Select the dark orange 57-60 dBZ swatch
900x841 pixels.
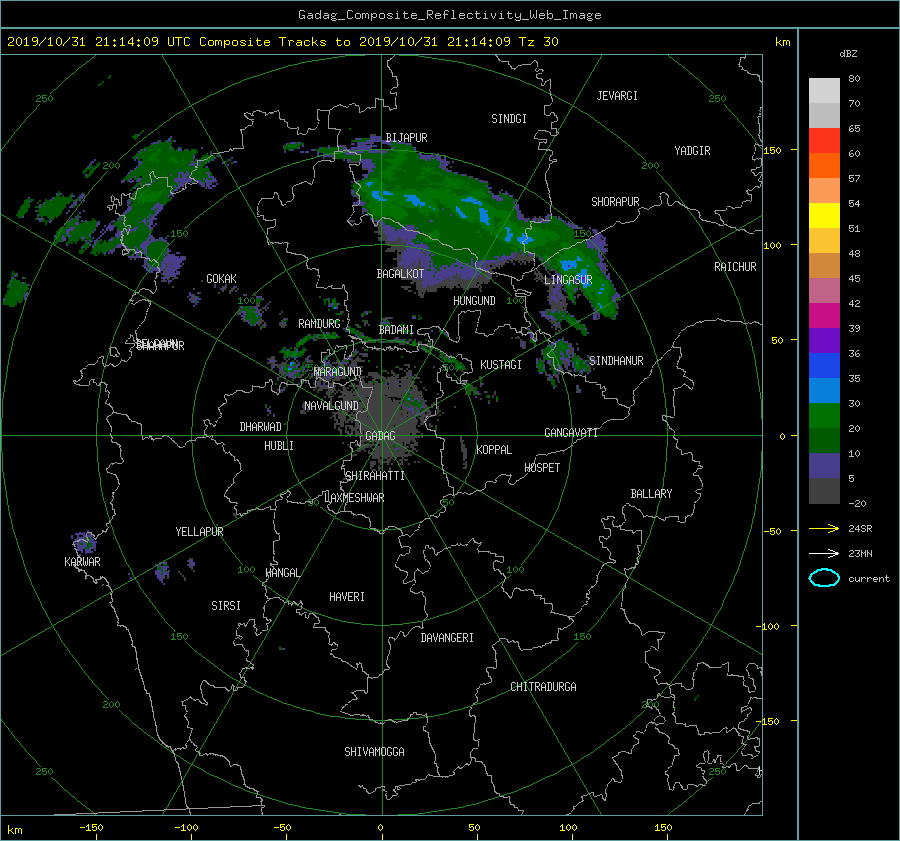[824, 165]
